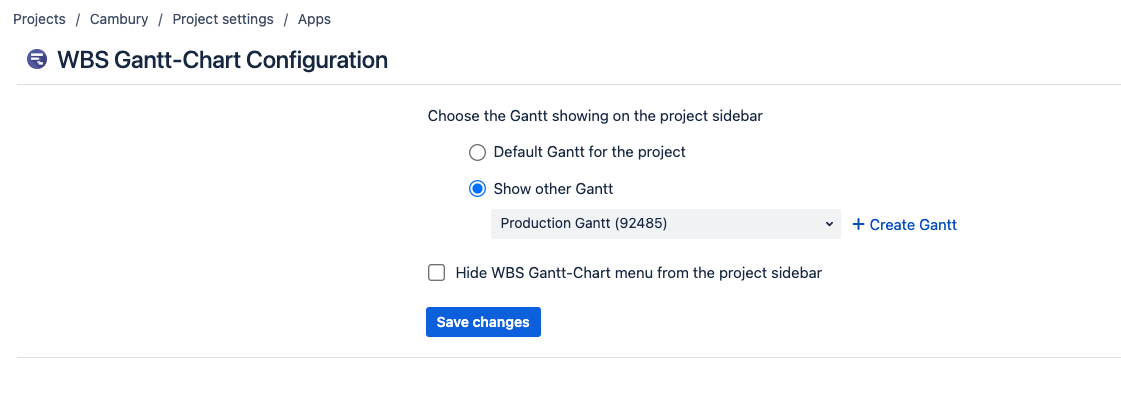Click the 'Default Gantt for the project' label

(589, 152)
